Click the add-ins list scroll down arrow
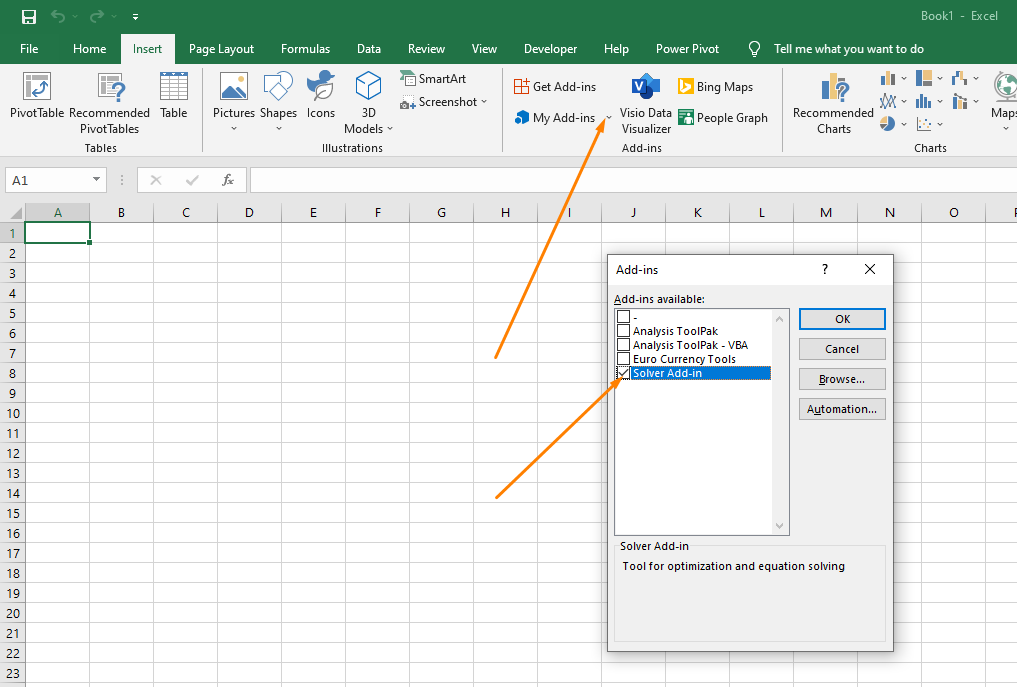Viewport: 1017px width, 687px height. point(780,525)
